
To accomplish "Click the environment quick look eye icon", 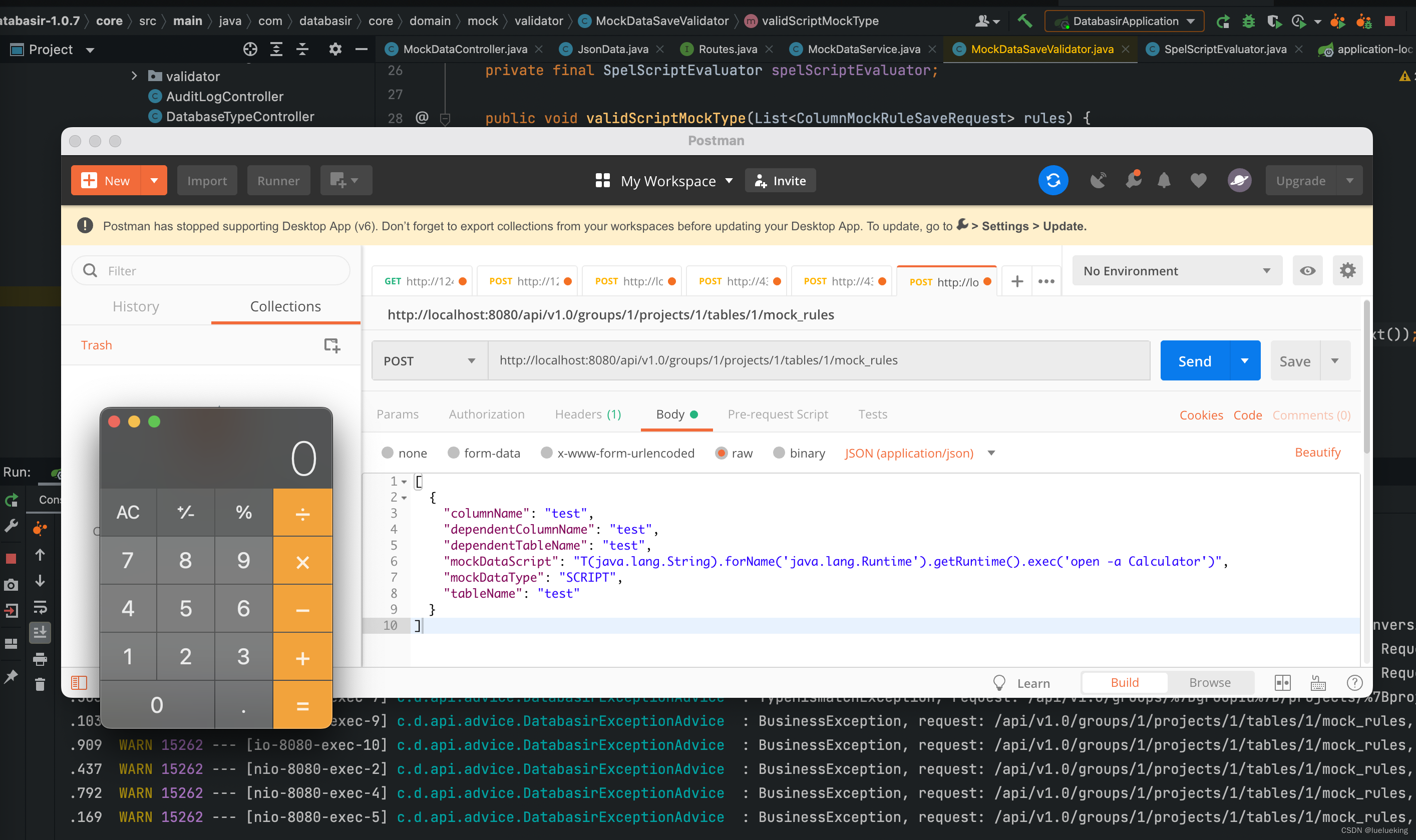I will (x=1307, y=270).
